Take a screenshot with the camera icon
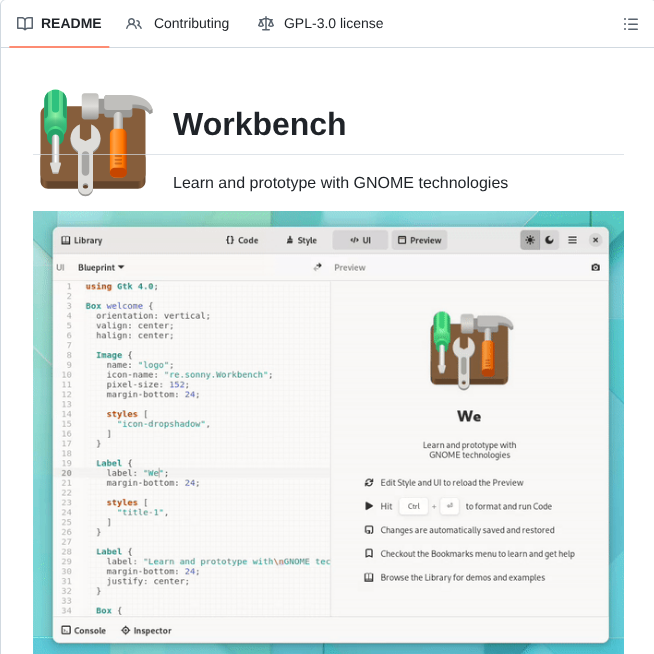The image size is (654, 654). [x=595, y=267]
